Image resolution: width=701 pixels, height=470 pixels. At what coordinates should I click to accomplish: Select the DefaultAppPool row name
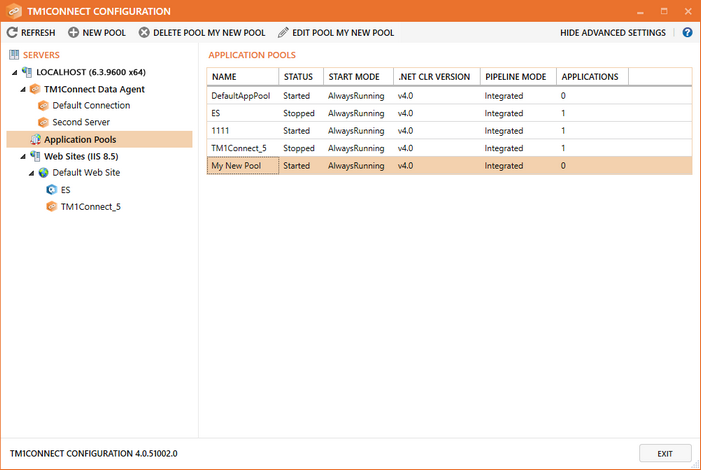tap(241, 96)
